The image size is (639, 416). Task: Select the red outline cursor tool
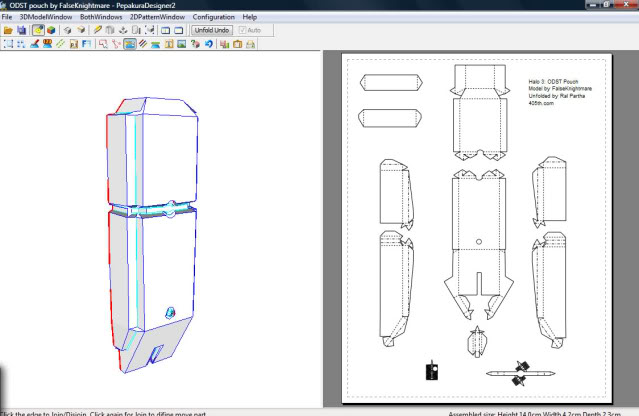[x=103, y=44]
